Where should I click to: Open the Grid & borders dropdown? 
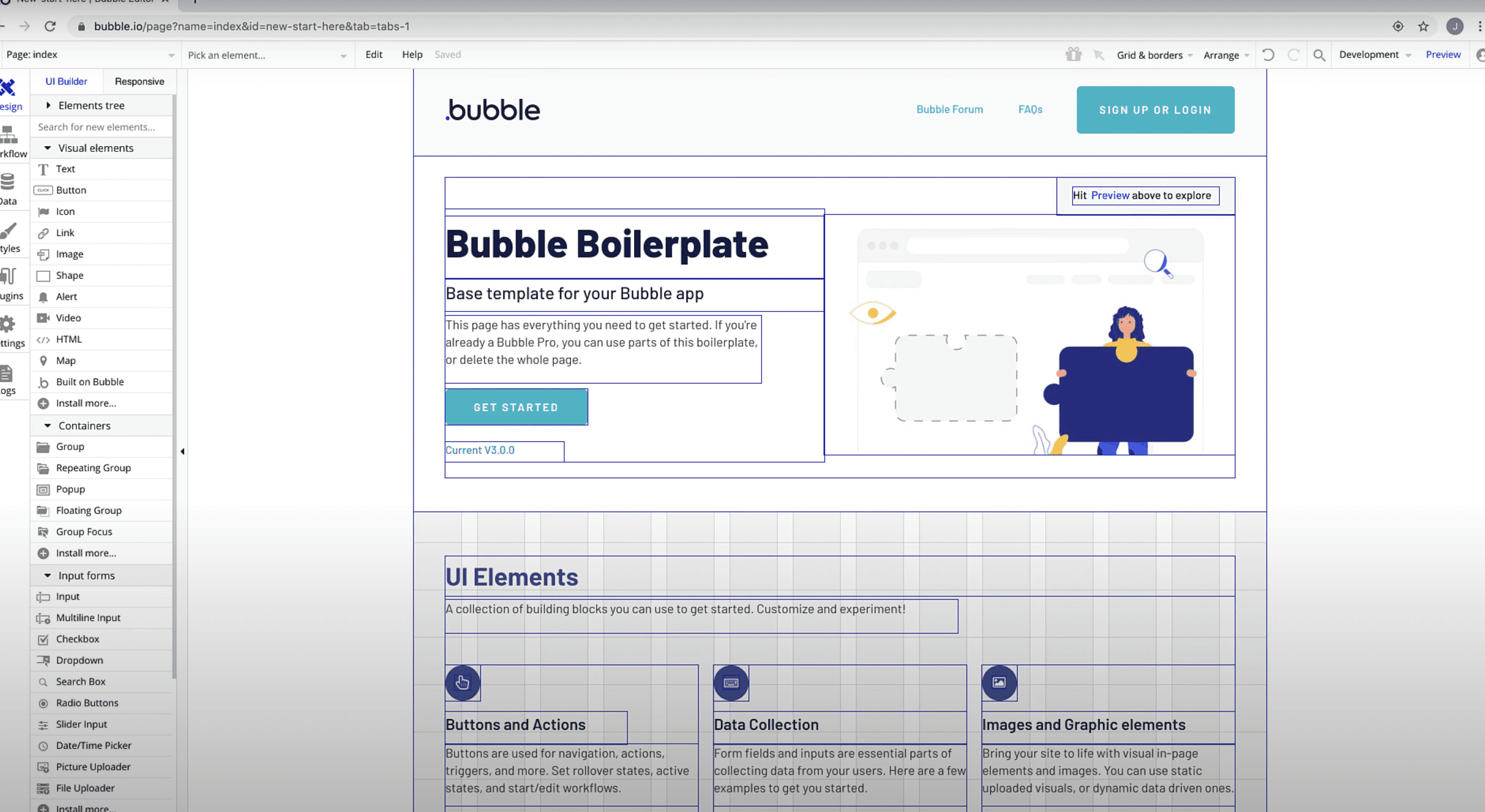tap(1154, 55)
